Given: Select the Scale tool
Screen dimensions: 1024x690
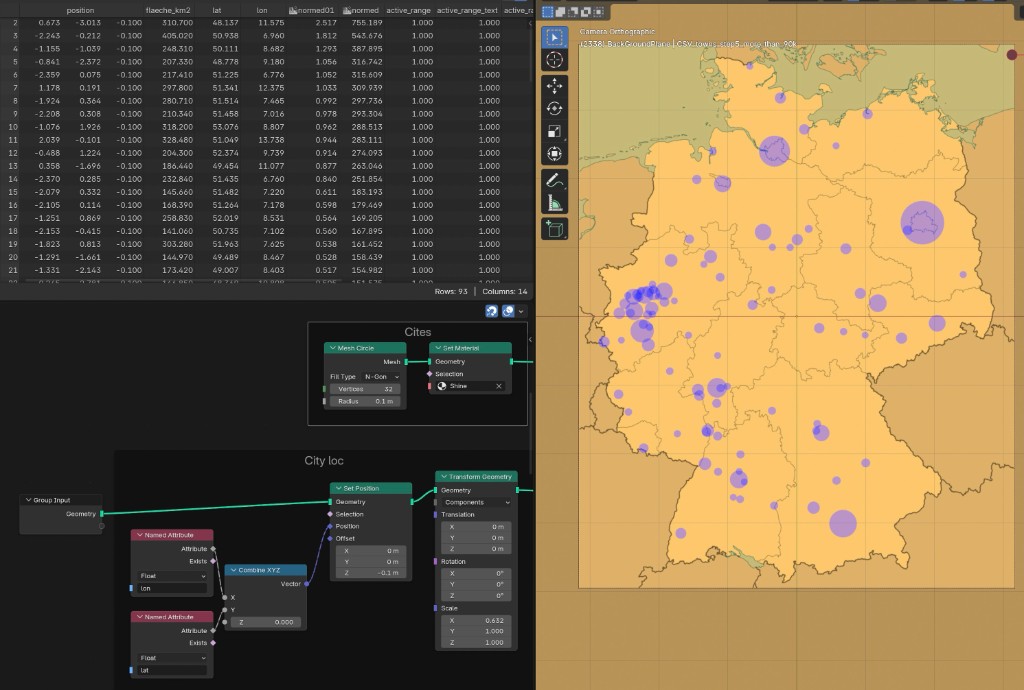Looking at the screenshot, I should [x=554, y=131].
